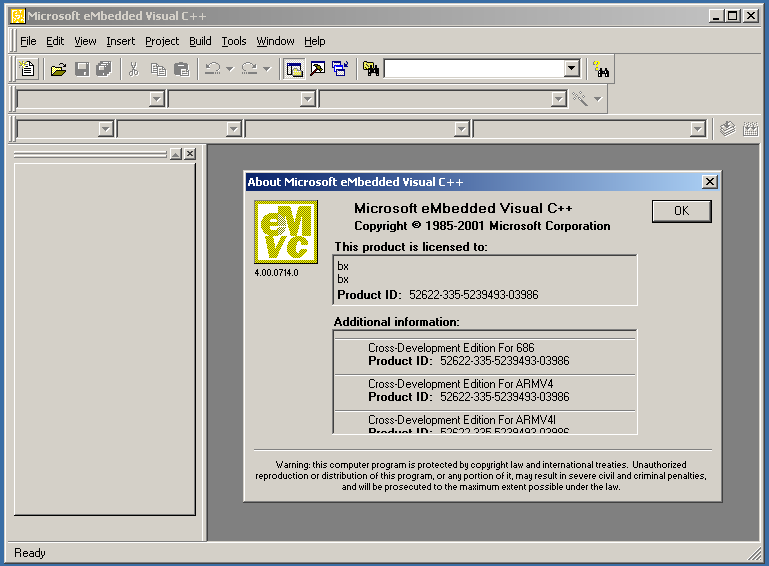This screenshot has width=769, height=566.
Task: Expand the docked workspace panel with the up-arrow button
Action: coord(176,154)
